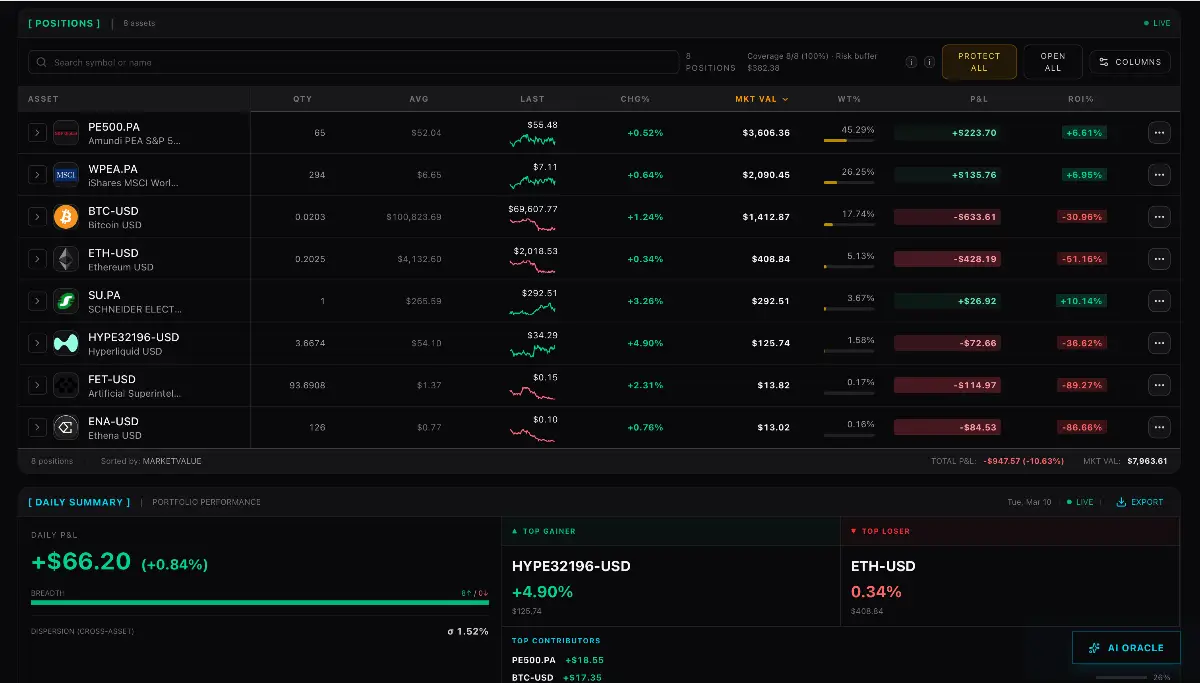Click the SU.PA price sparkline chart
The height and width of the screenshot is (683, 1200).
(532, 308)
